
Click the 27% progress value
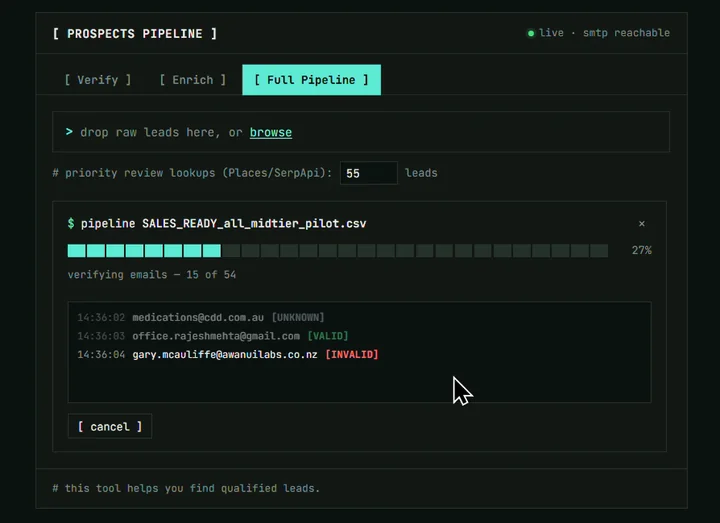[x=641, y=250]
